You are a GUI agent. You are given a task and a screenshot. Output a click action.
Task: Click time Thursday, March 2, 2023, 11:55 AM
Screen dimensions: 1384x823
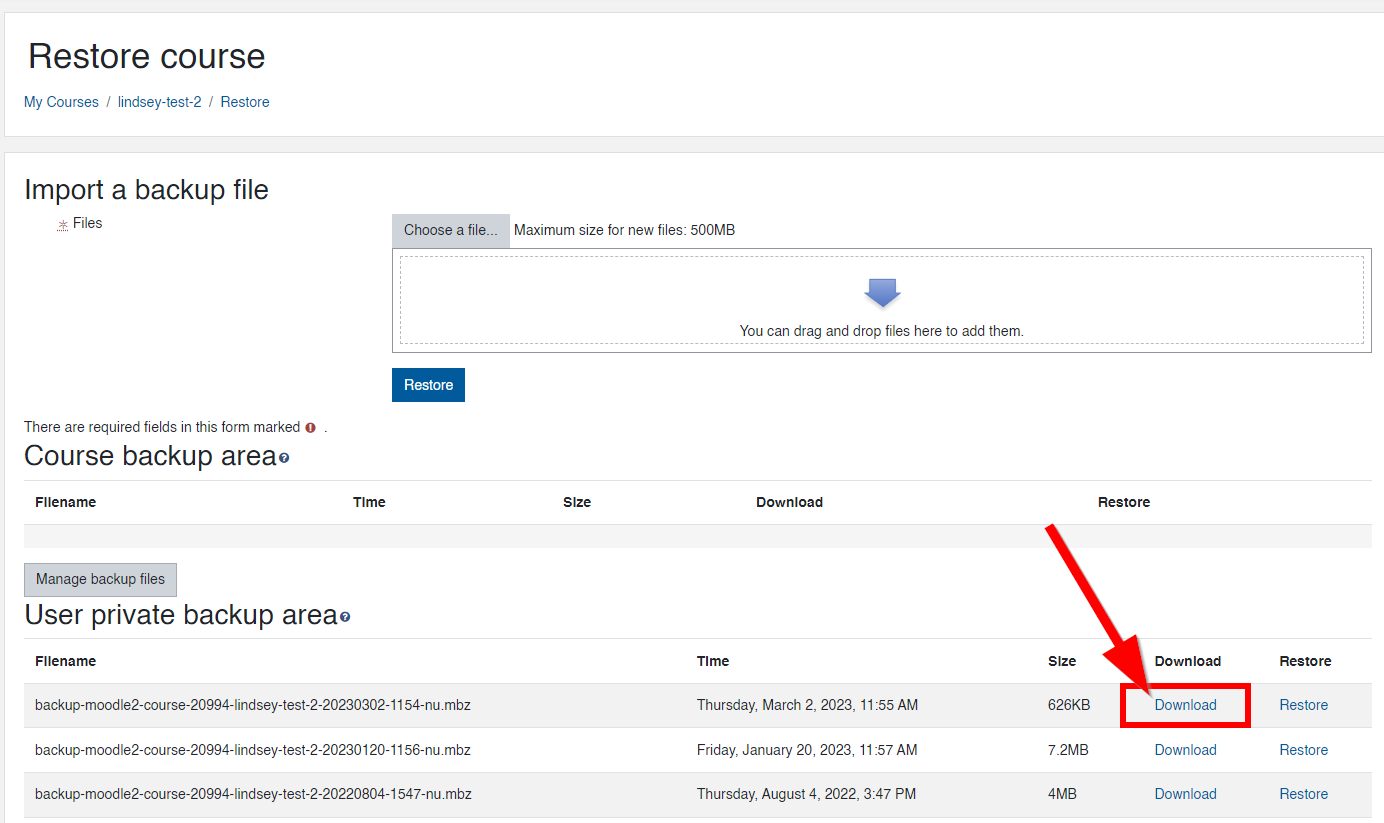(x=807, y=705)
